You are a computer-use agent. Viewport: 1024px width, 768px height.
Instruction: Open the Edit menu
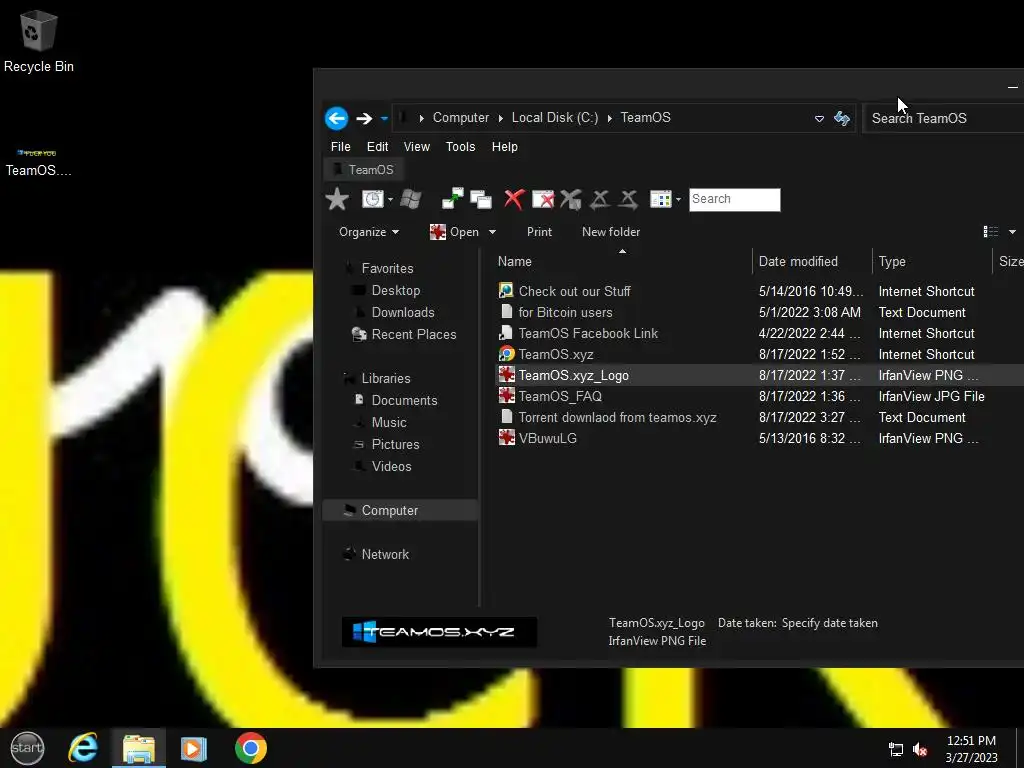click(x=377, y=147)
